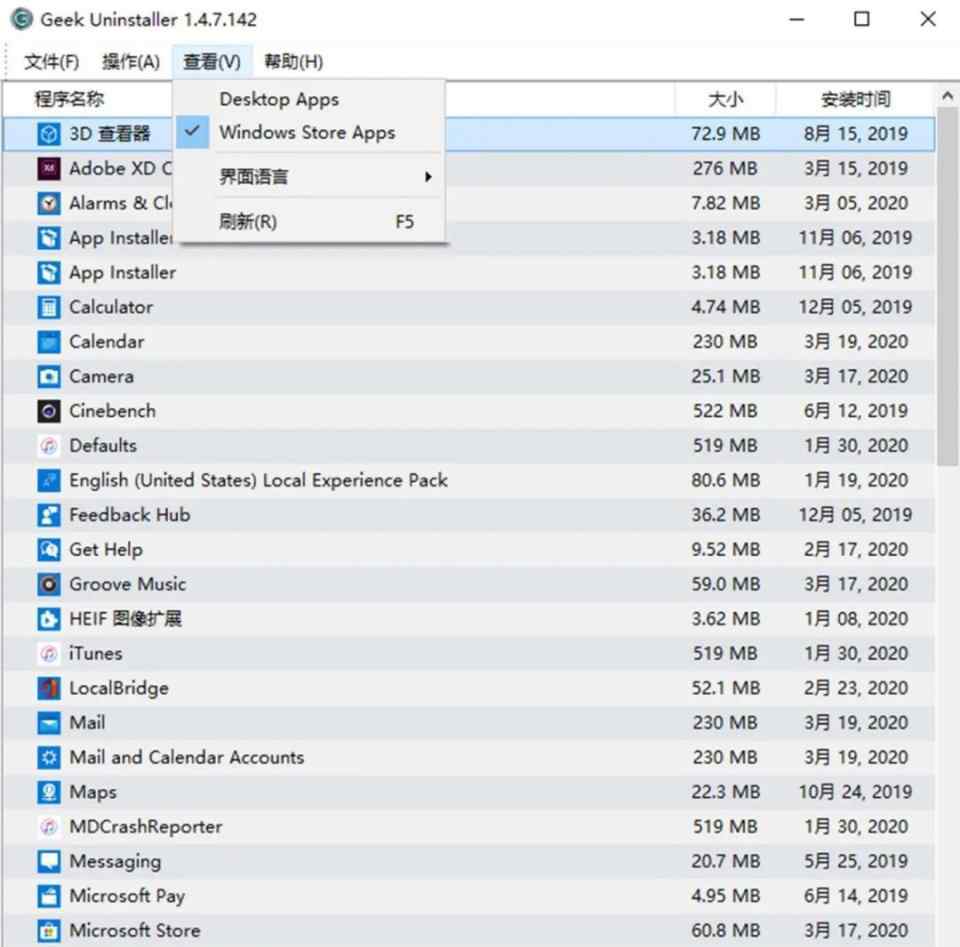
Task: Maximize the Geek Uninstaller window
Action: (x=861, y=19)
